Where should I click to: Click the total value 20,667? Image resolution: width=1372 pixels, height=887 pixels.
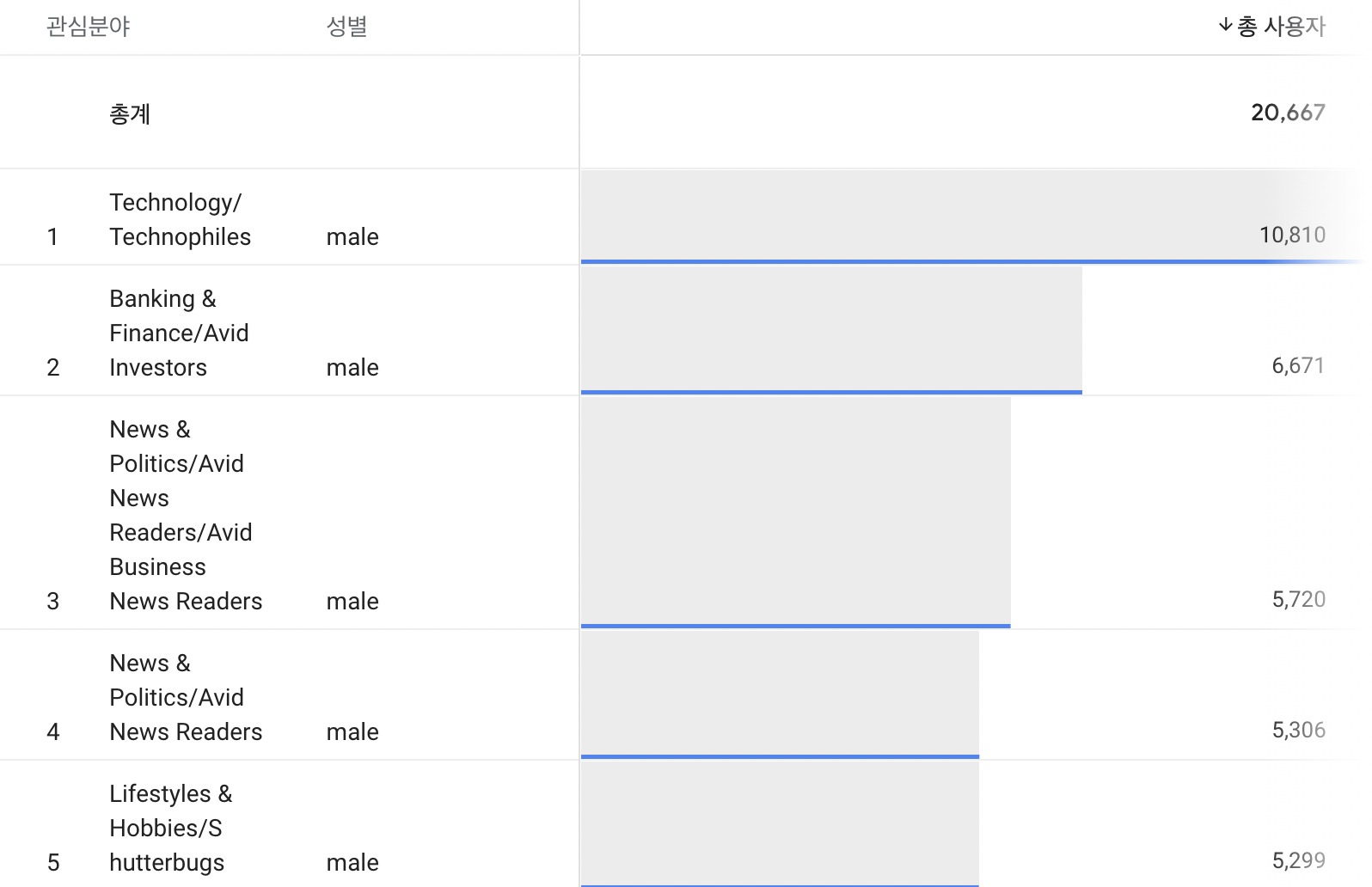[1288, 113]
